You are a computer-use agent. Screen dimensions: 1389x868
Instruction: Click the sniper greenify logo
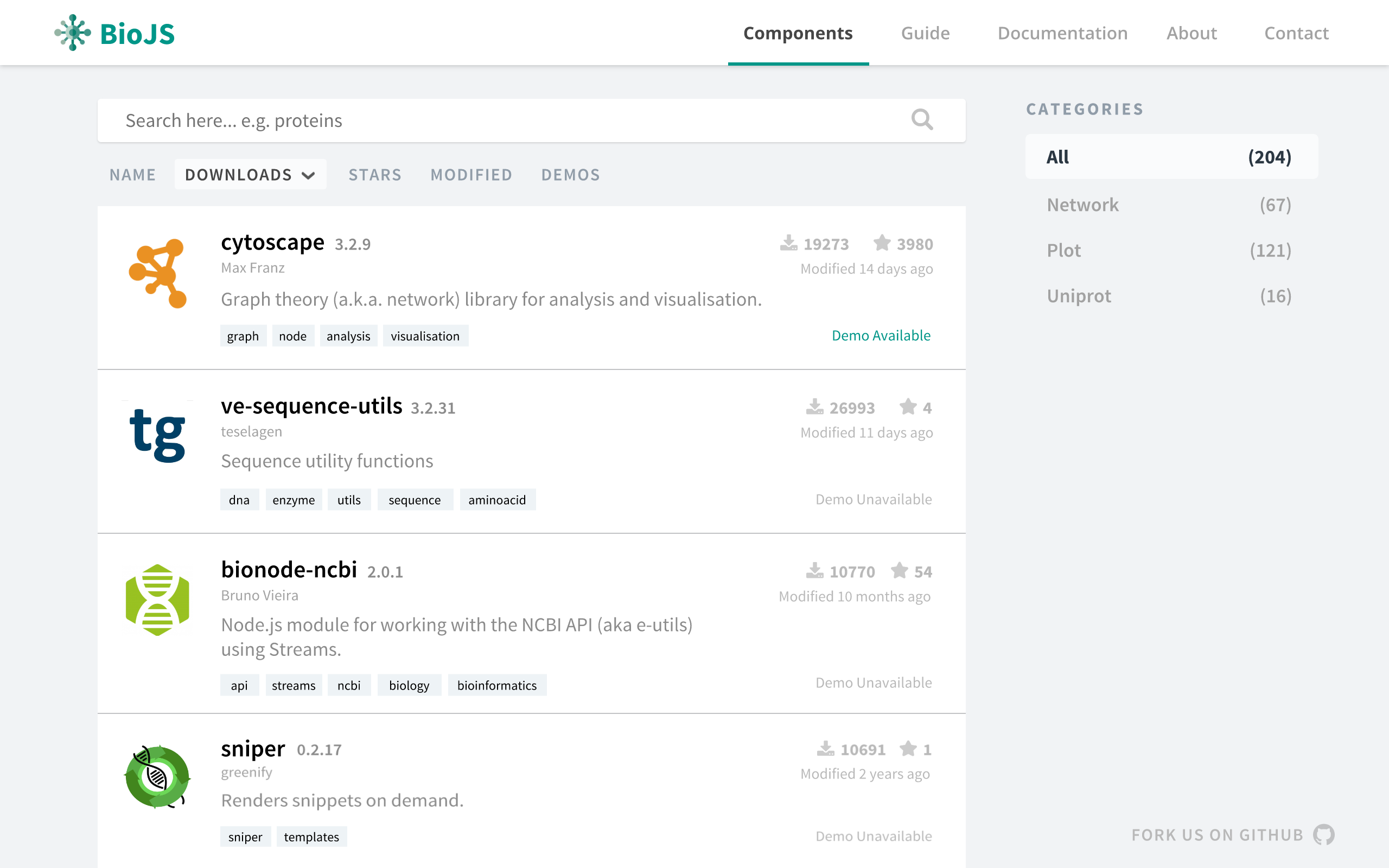[156, 778]
